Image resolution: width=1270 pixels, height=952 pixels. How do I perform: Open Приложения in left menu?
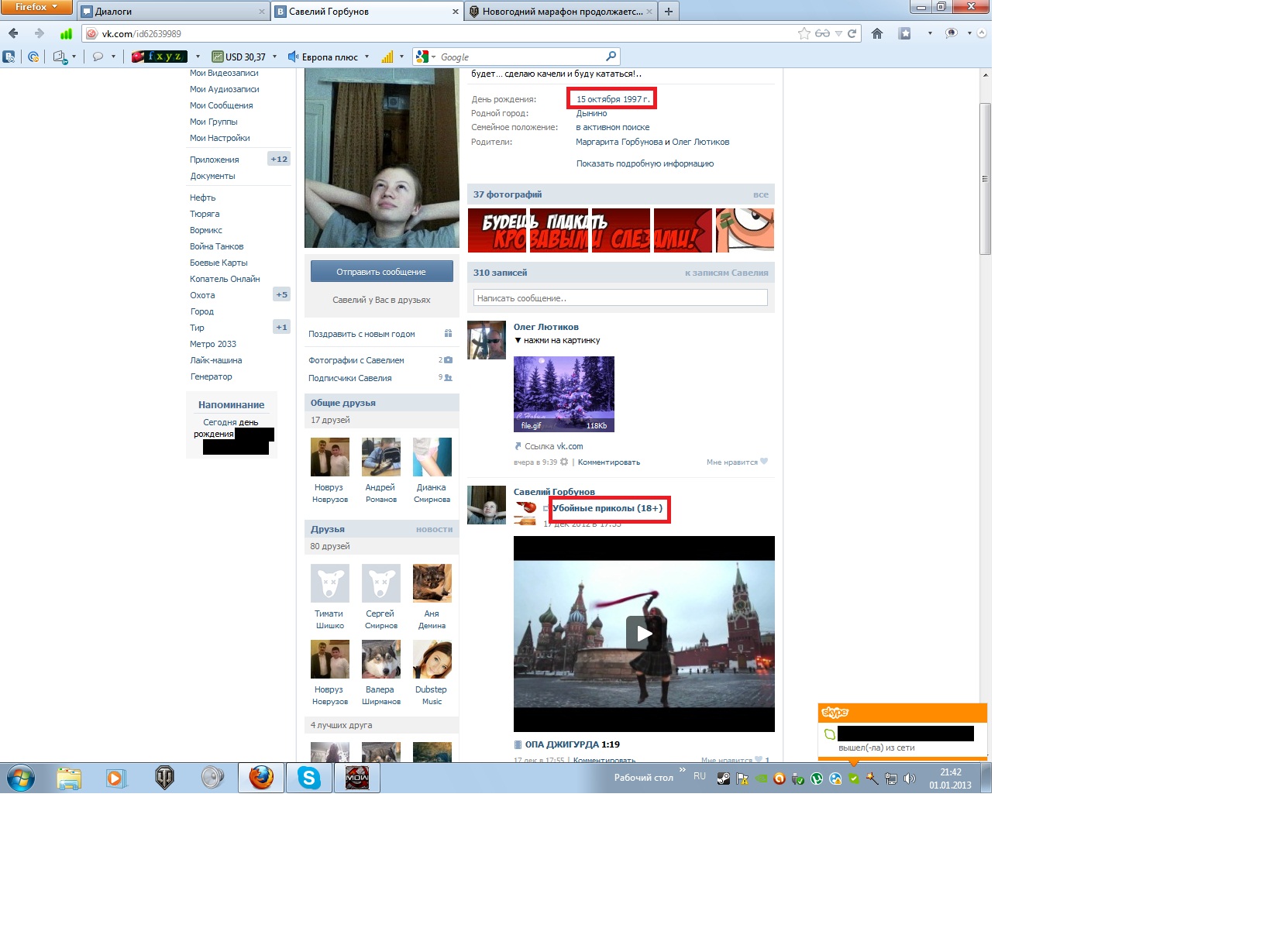[214, 160]
